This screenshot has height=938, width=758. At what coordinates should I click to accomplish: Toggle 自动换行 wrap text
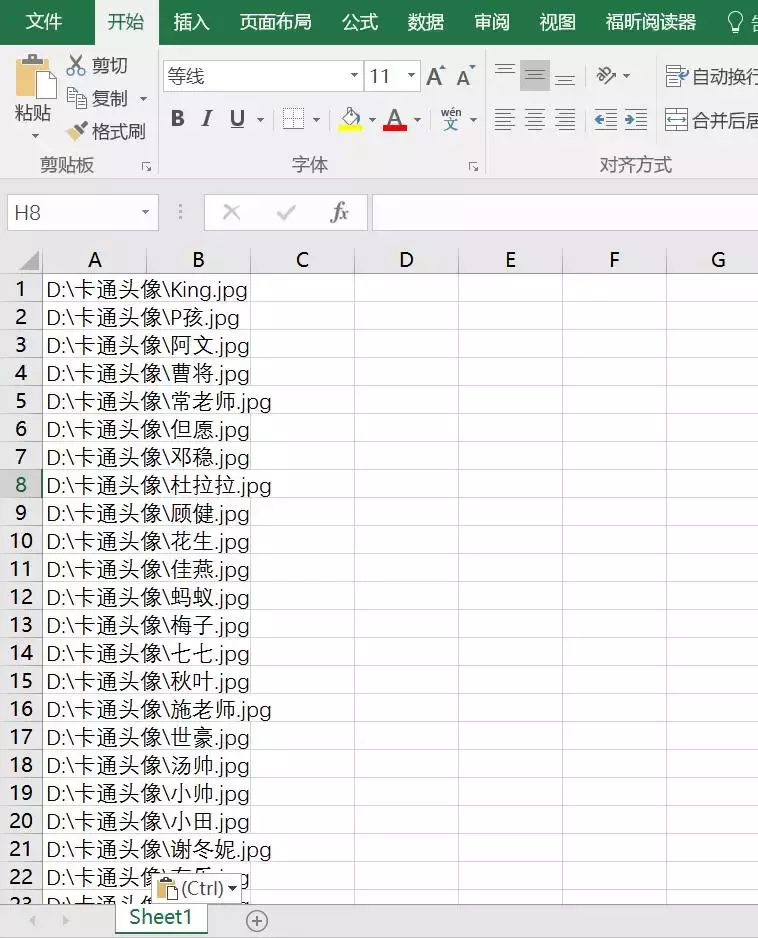(x=711, y=76)
